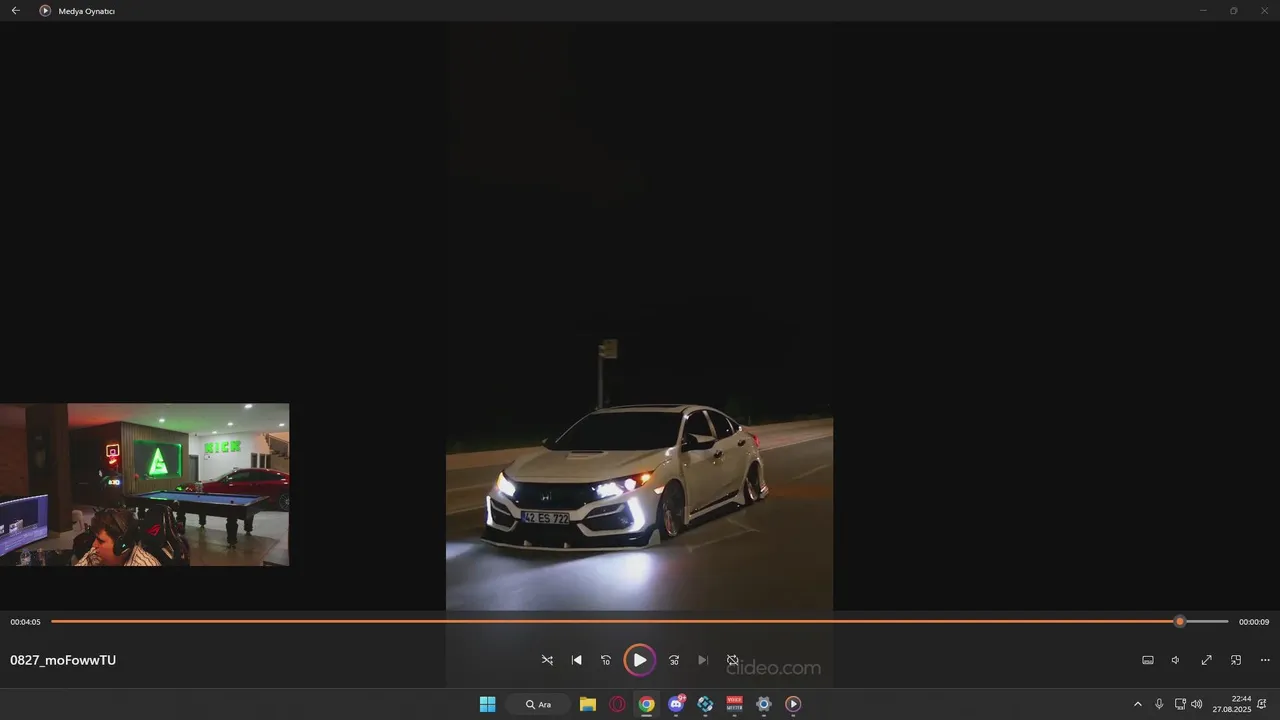Viewport: 1280px width, 720px height.
Task: Open Google Chrome from taskbar
Action: click(647, 704)
